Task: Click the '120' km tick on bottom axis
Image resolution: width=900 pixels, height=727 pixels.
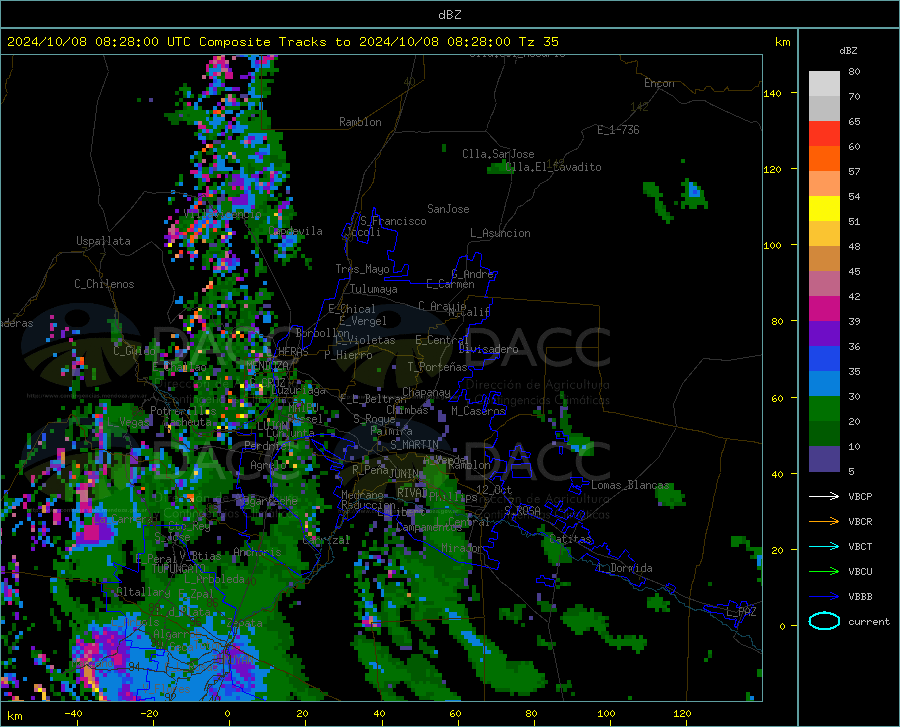Action: pyautogui.click(x=682, y=714)
